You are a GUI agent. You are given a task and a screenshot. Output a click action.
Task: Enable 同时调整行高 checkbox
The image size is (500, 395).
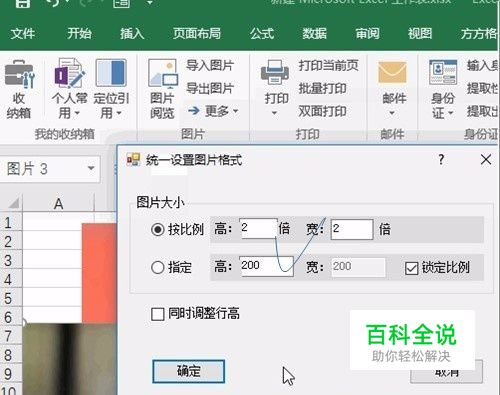click(x=158, y=314)
